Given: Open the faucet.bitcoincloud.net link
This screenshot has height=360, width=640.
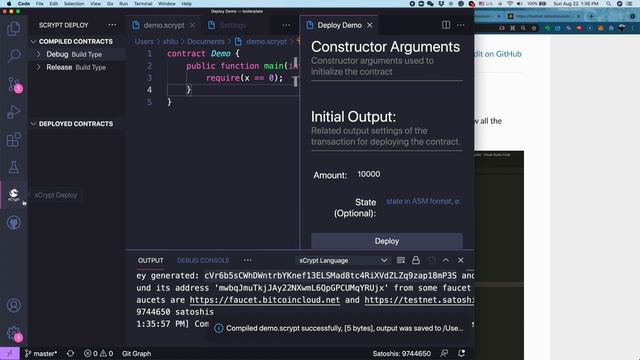Looking at the screenshot, I should coord(264,300).
